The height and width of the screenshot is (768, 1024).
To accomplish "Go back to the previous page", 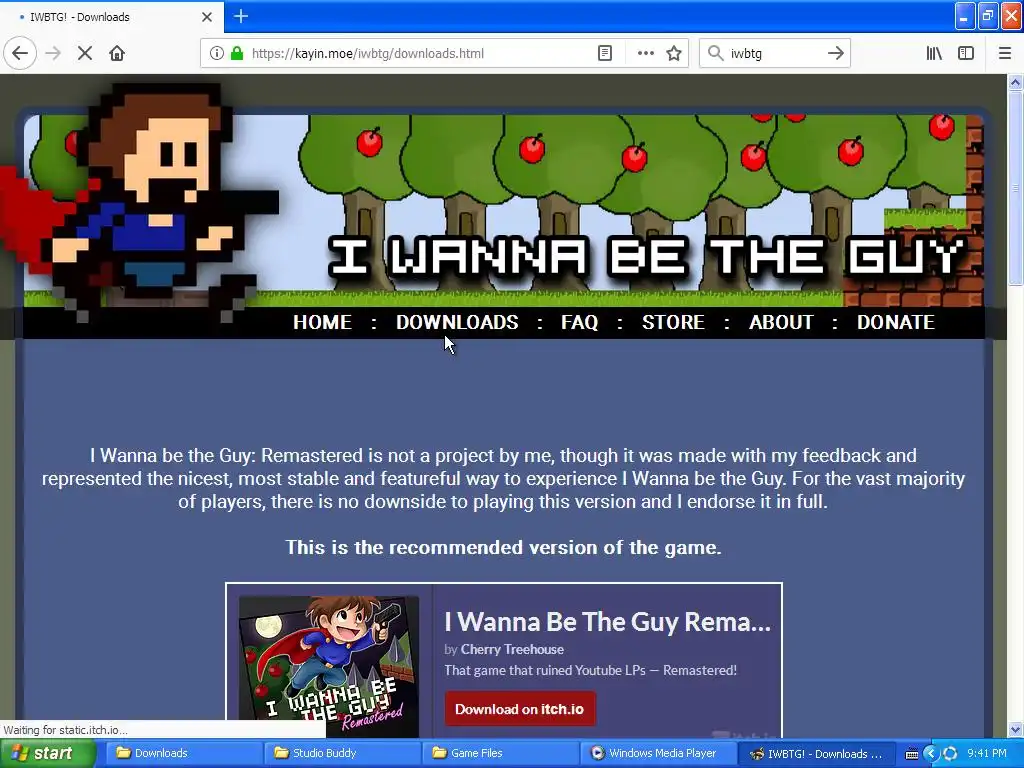I will point(20,54).
